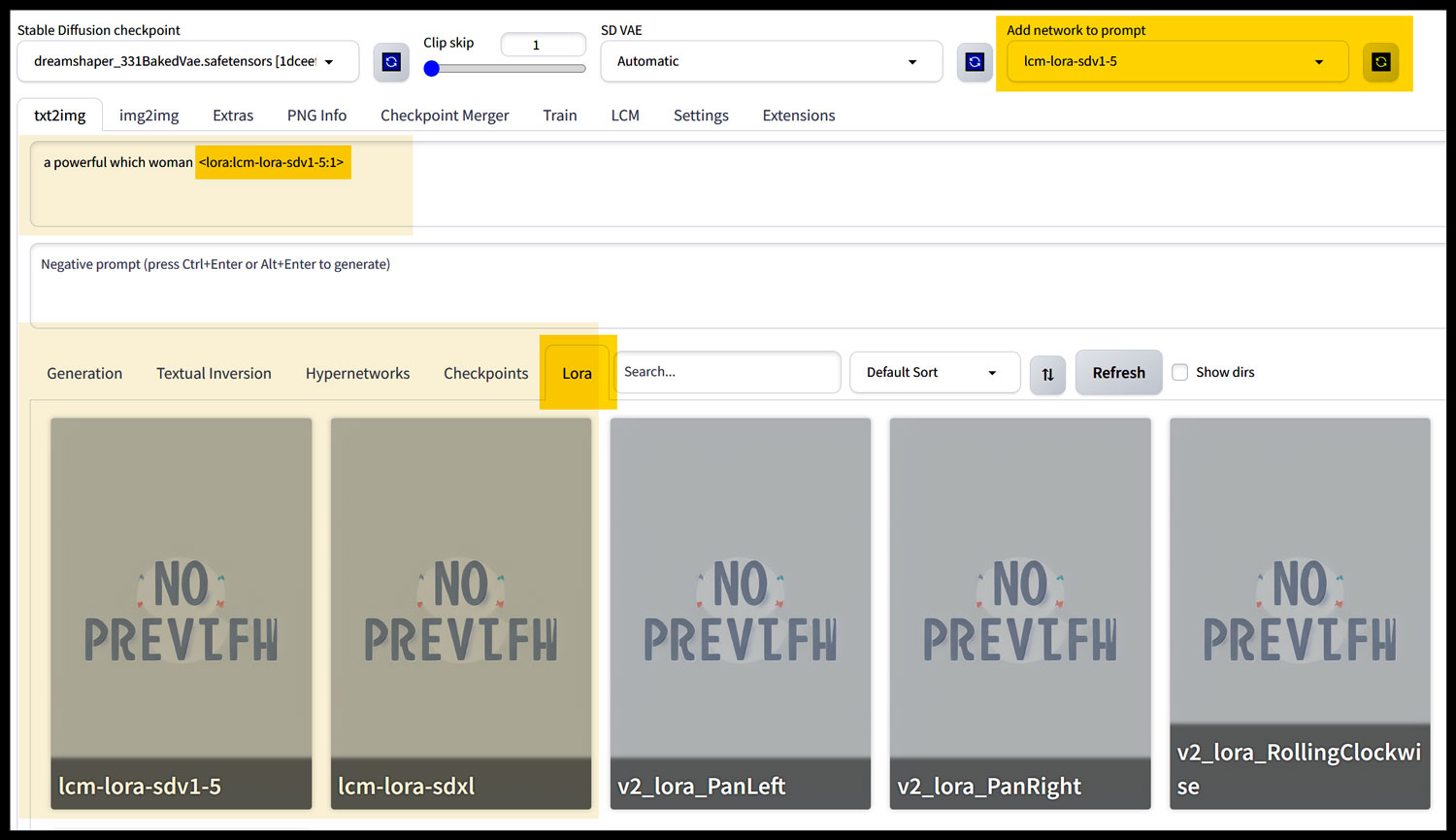This screenshot has width=1456, height=840.
Task: Open the Extras tab
Action: click(233, 116)
